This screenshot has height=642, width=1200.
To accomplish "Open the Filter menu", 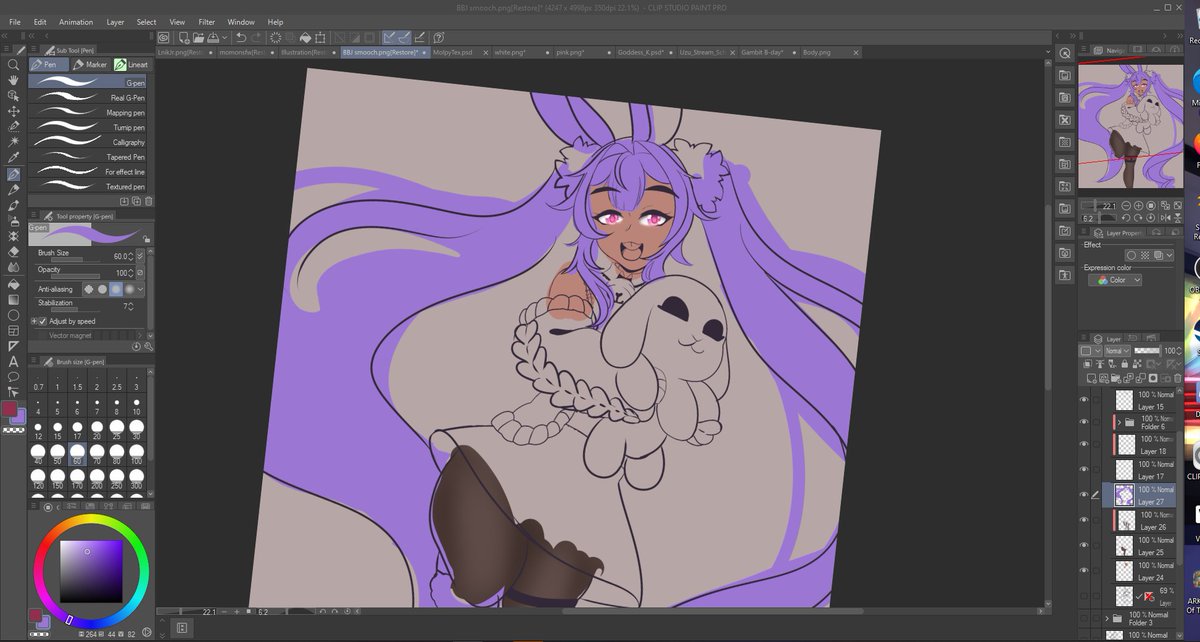I will (x=207, y=21).
